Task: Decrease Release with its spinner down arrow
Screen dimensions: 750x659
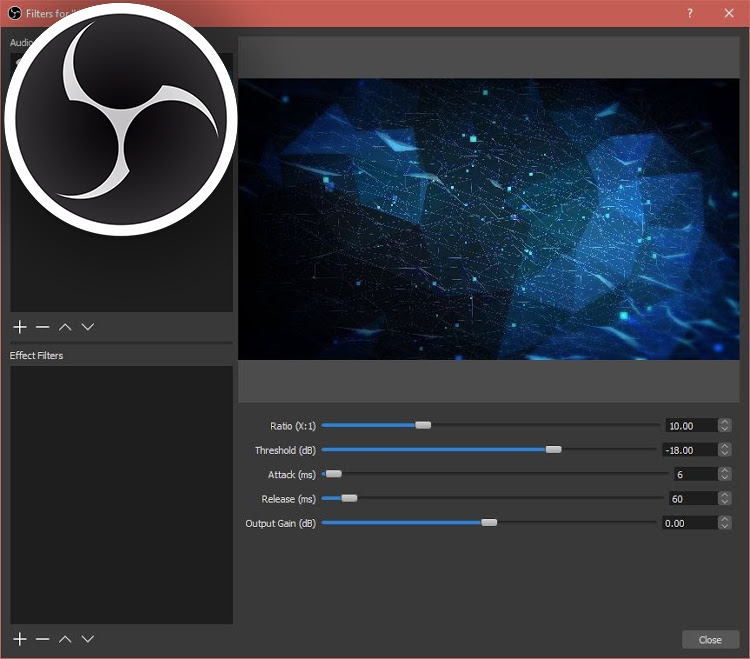Action: click(x=725, y=502)
